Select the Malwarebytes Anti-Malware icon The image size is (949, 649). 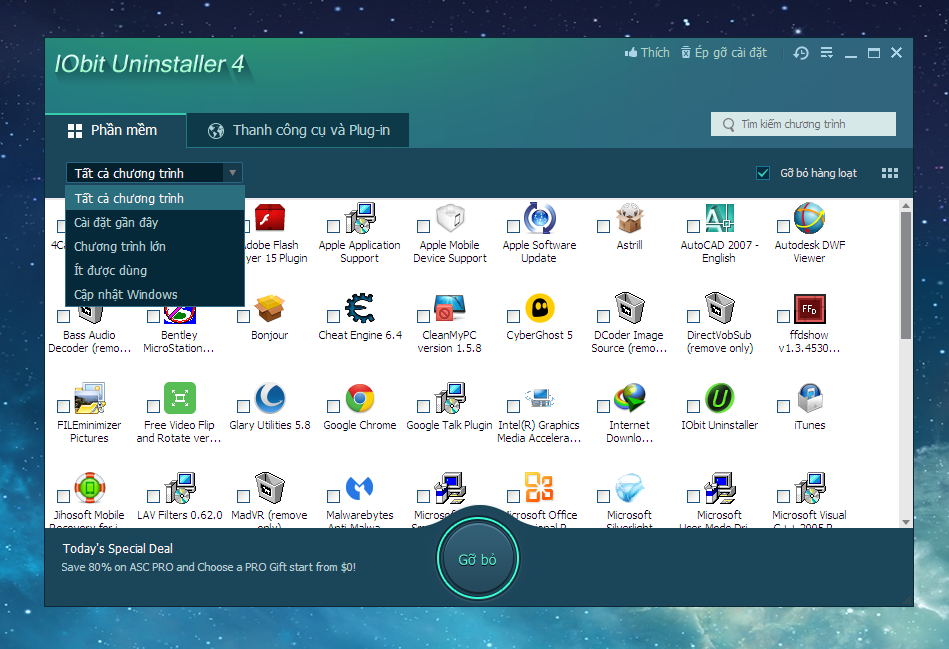coord(360,488)
